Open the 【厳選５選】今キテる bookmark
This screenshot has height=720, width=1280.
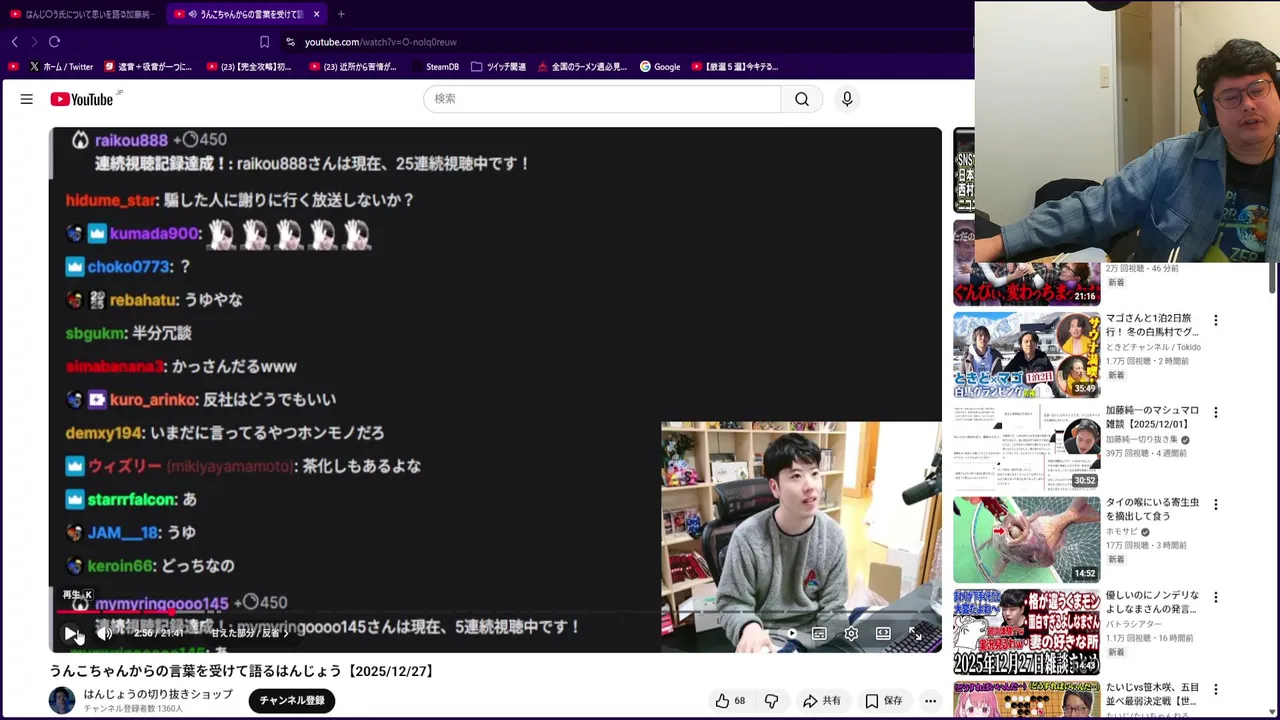735,67
